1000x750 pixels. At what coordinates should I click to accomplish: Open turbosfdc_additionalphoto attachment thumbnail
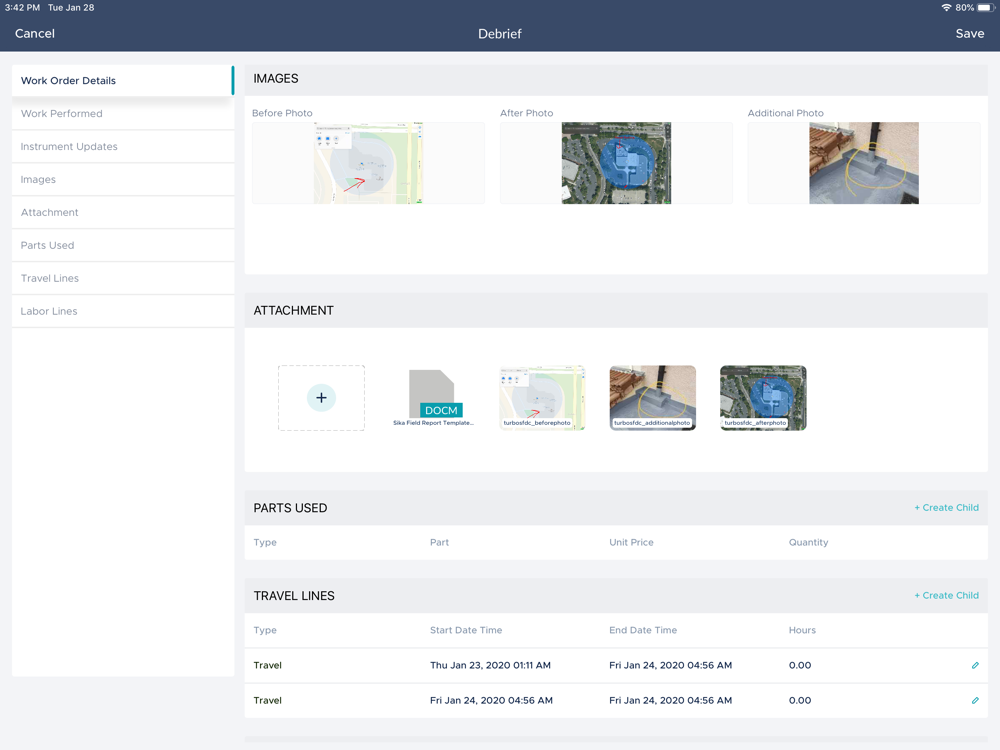click(652, 398)
